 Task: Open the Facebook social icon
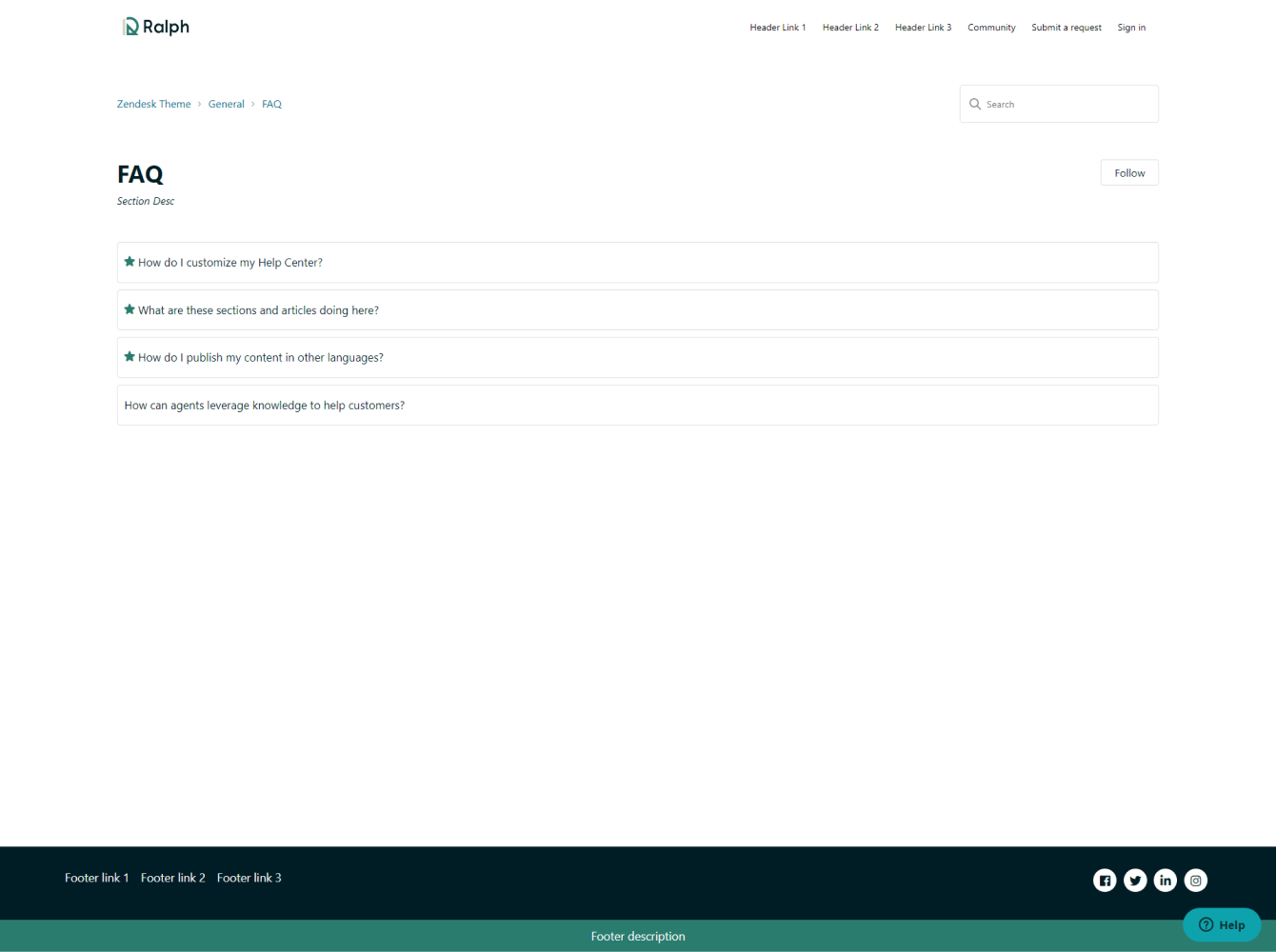coord(1105,881)
